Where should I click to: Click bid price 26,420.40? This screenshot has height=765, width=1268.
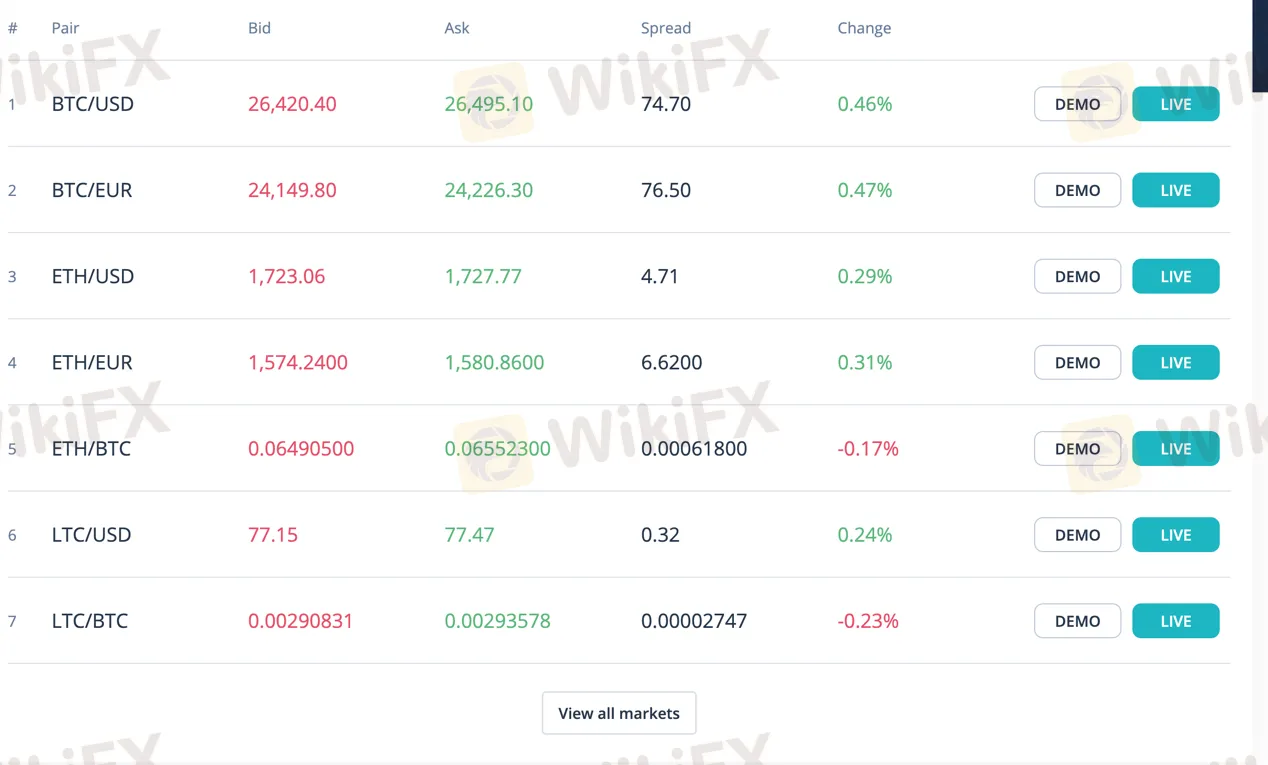click(x=292, y=104)
